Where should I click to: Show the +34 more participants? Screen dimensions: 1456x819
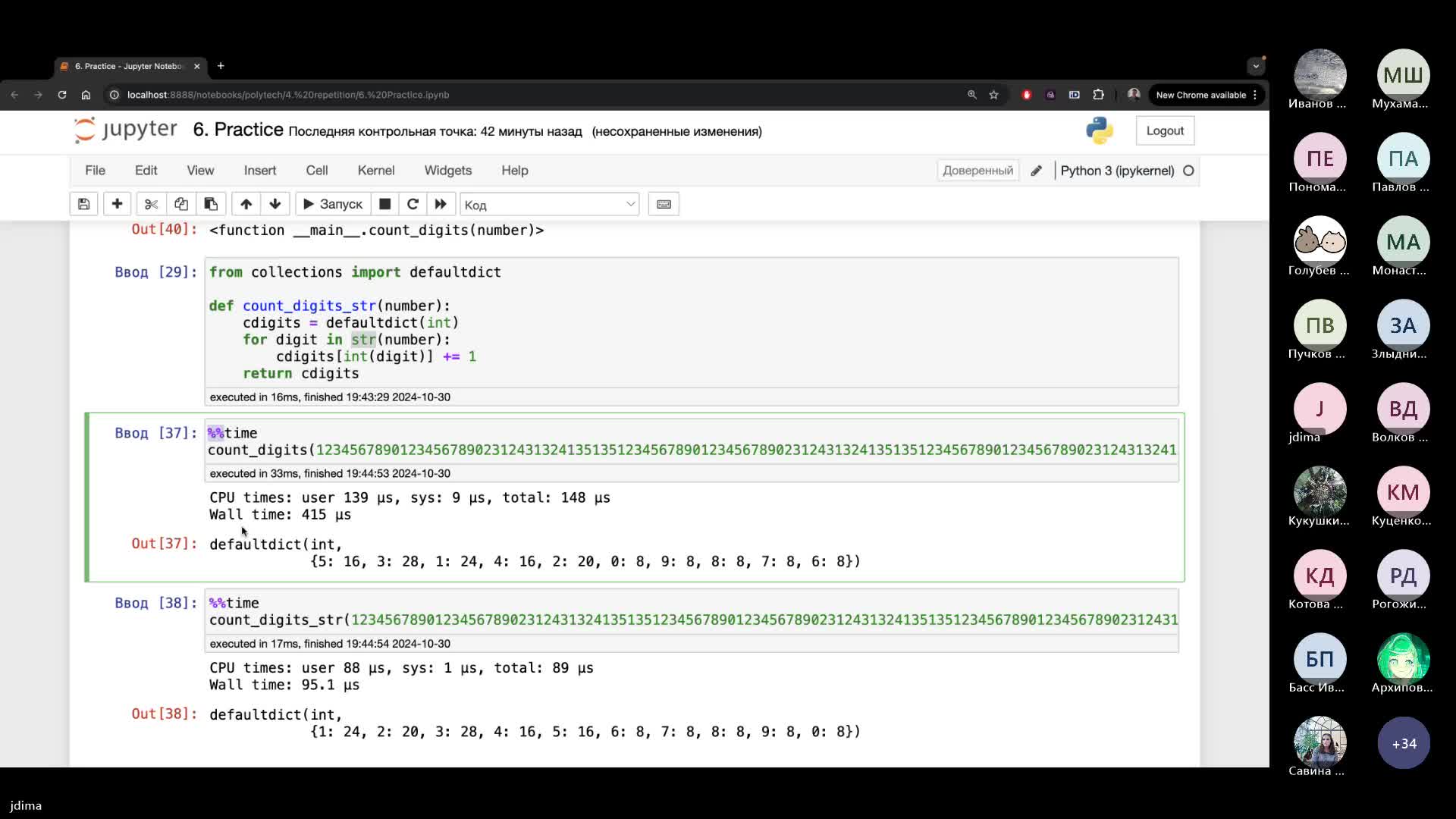1403,743
